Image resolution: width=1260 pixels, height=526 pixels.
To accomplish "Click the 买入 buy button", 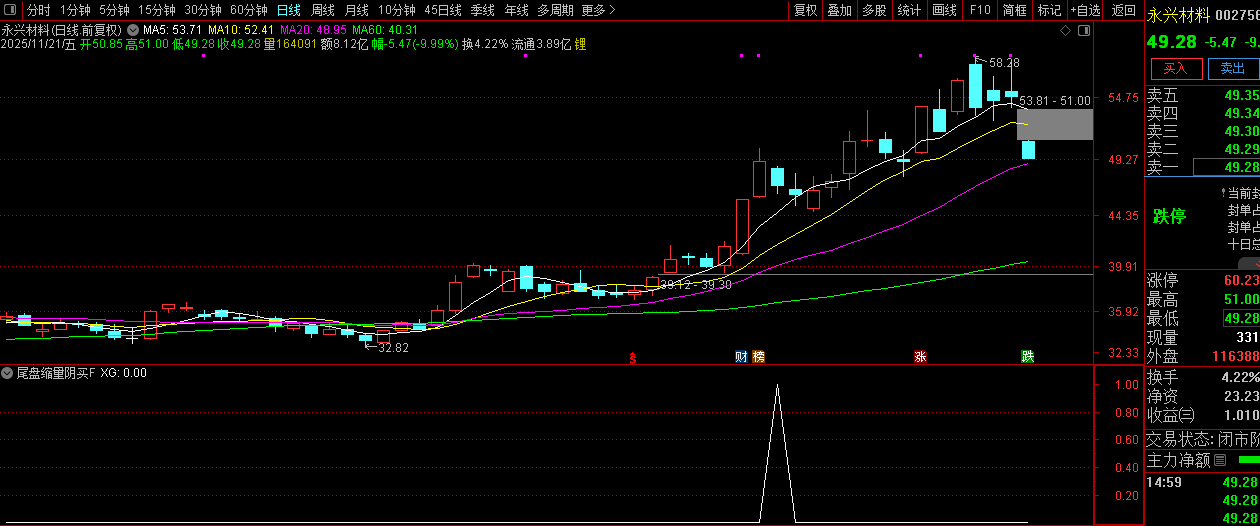I will (x=1175, y=68).
